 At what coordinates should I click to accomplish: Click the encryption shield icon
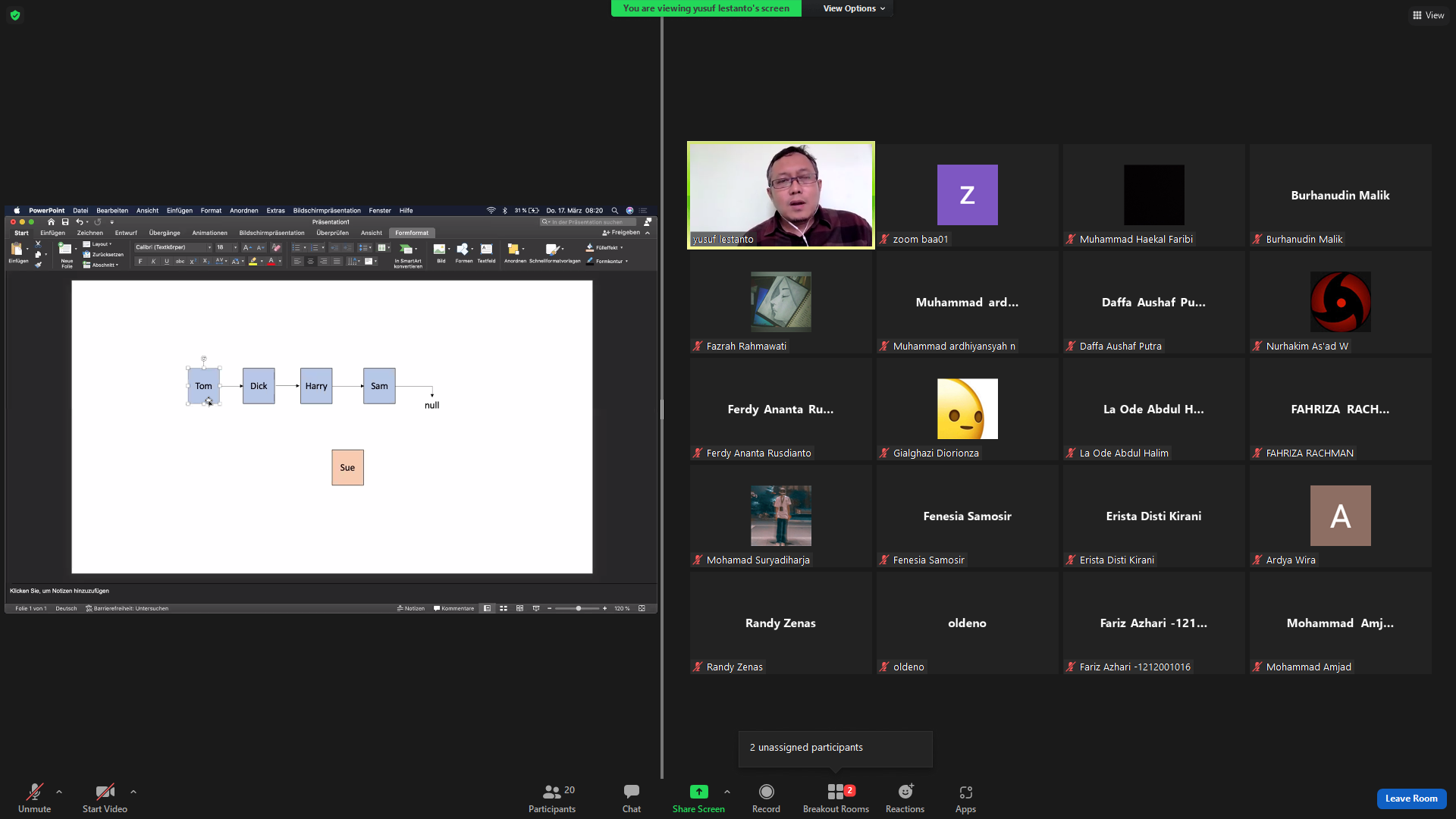tap(15, 15)
